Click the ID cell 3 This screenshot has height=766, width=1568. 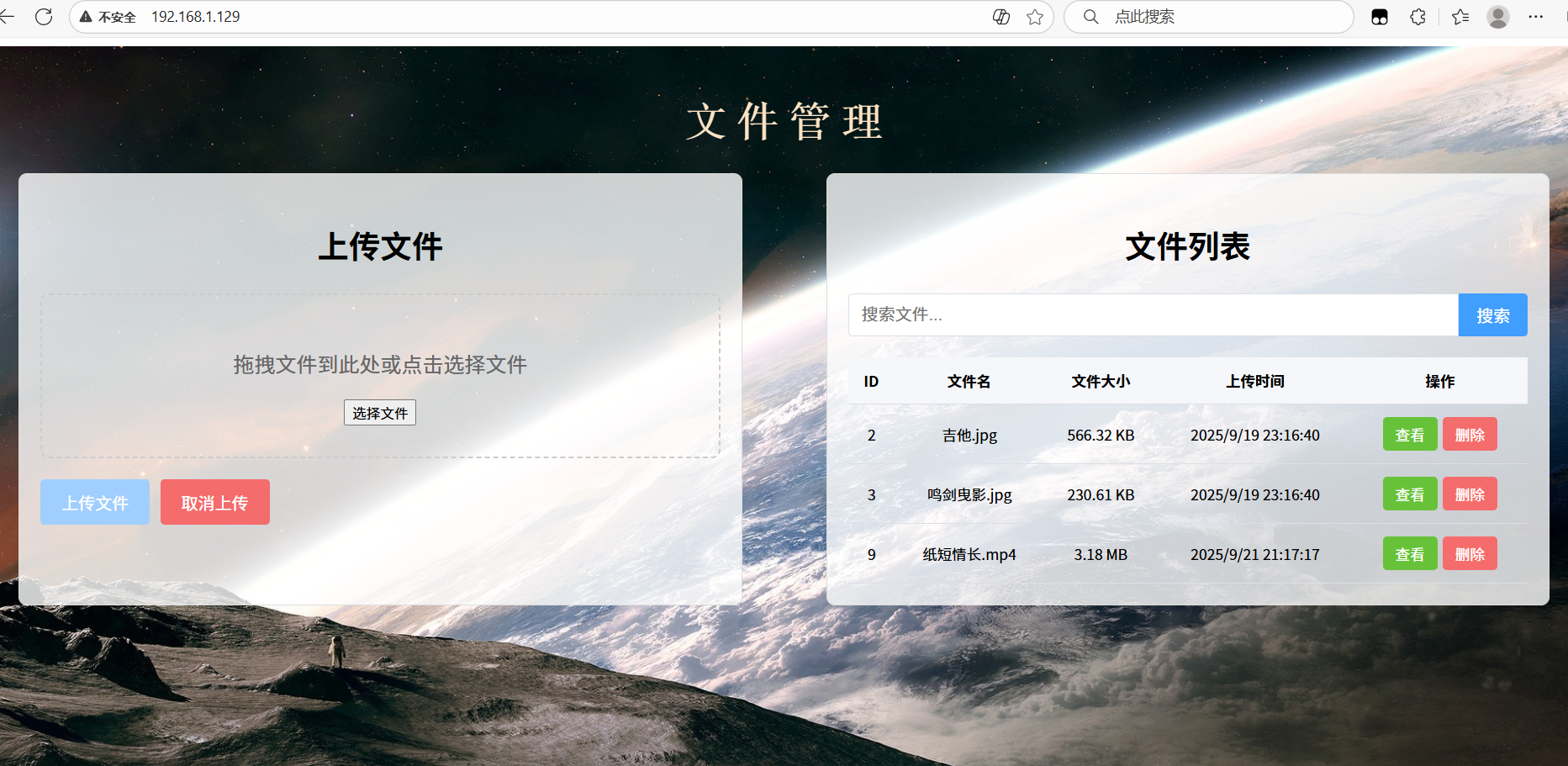(872, 495)
